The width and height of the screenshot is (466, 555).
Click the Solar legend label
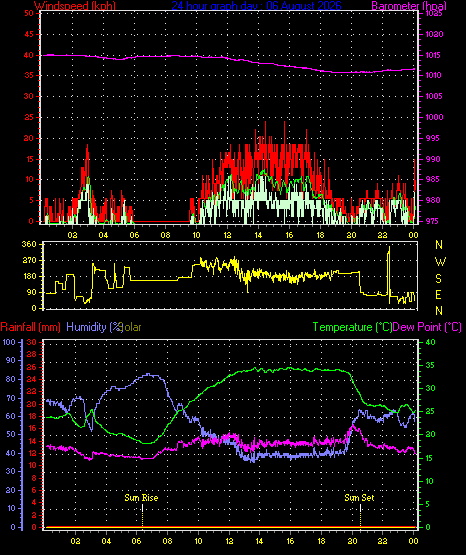click(x=132, y=327)
